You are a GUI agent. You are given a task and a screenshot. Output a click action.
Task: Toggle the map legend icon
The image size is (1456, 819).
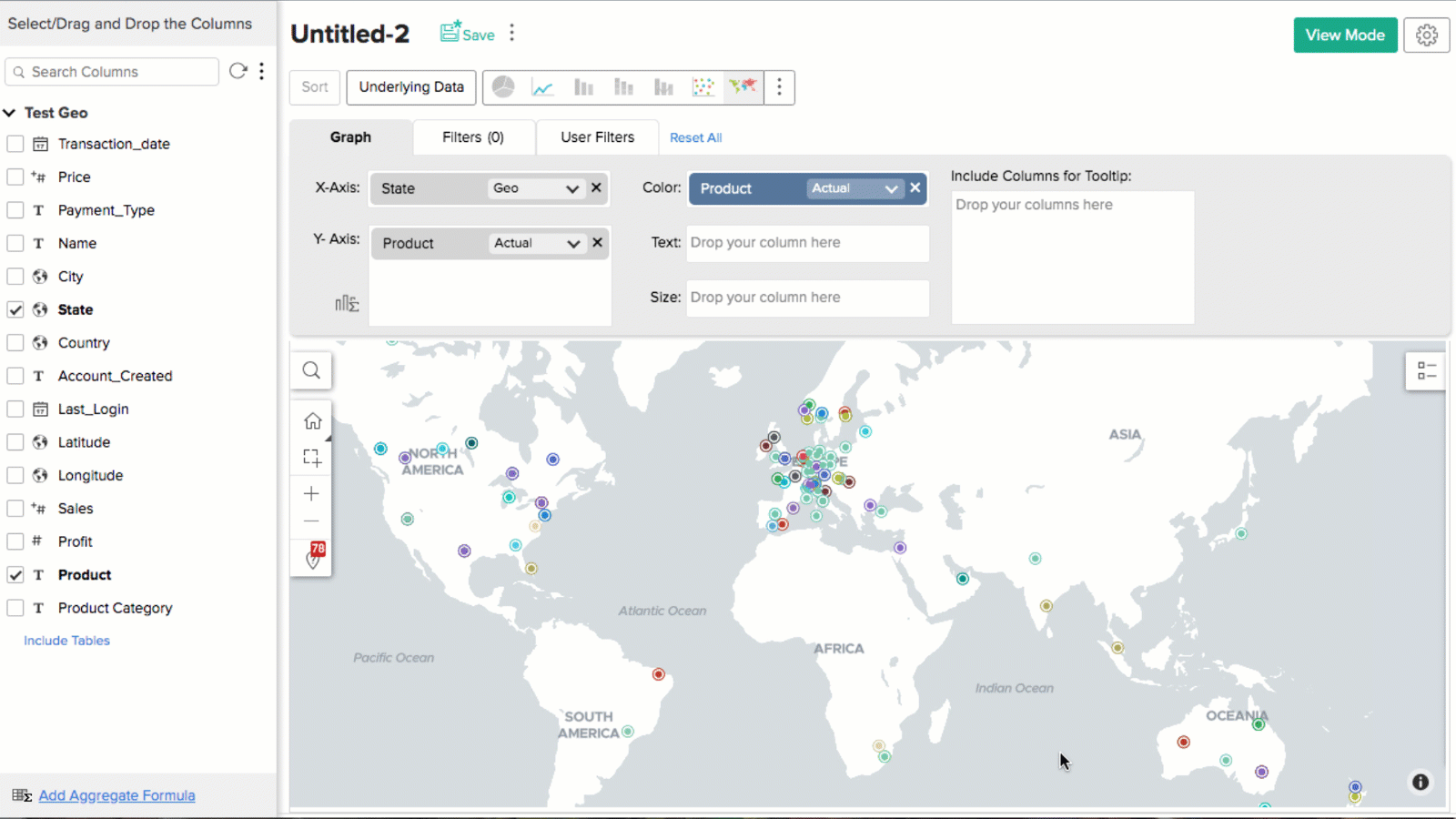[x=1426, y=370]
